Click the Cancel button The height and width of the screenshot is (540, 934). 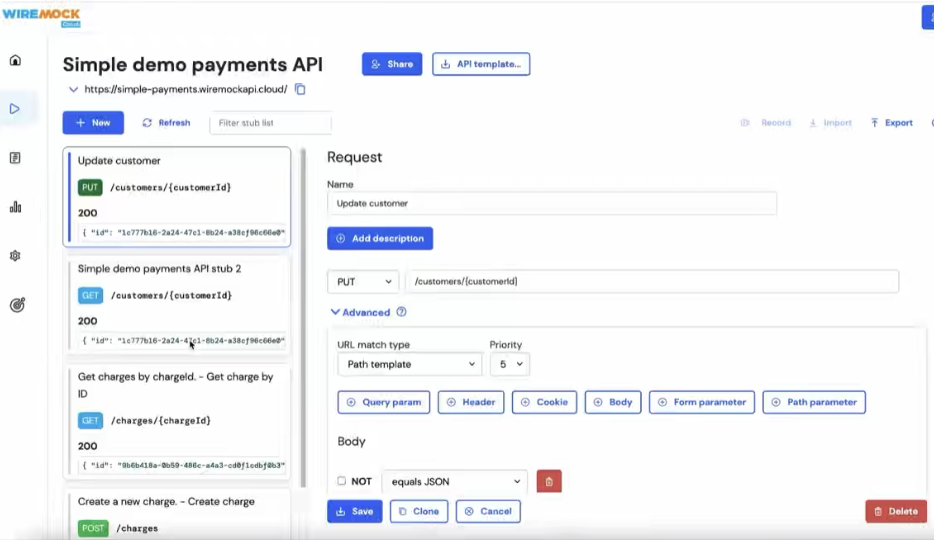tap(488, 511)
